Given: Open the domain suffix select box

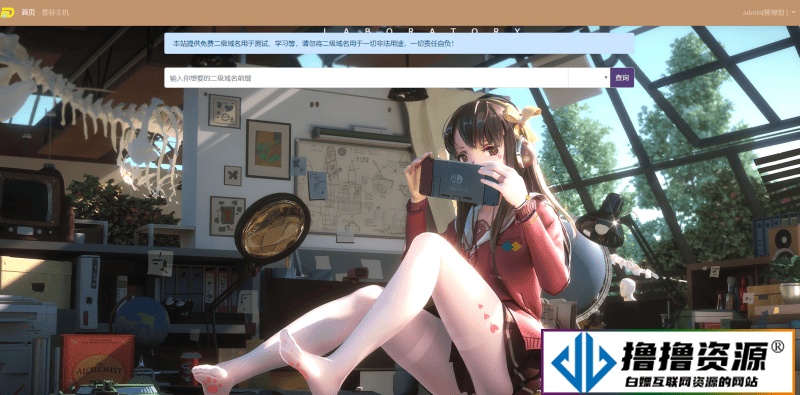Looking at the screenshot, I should [589, 78].
